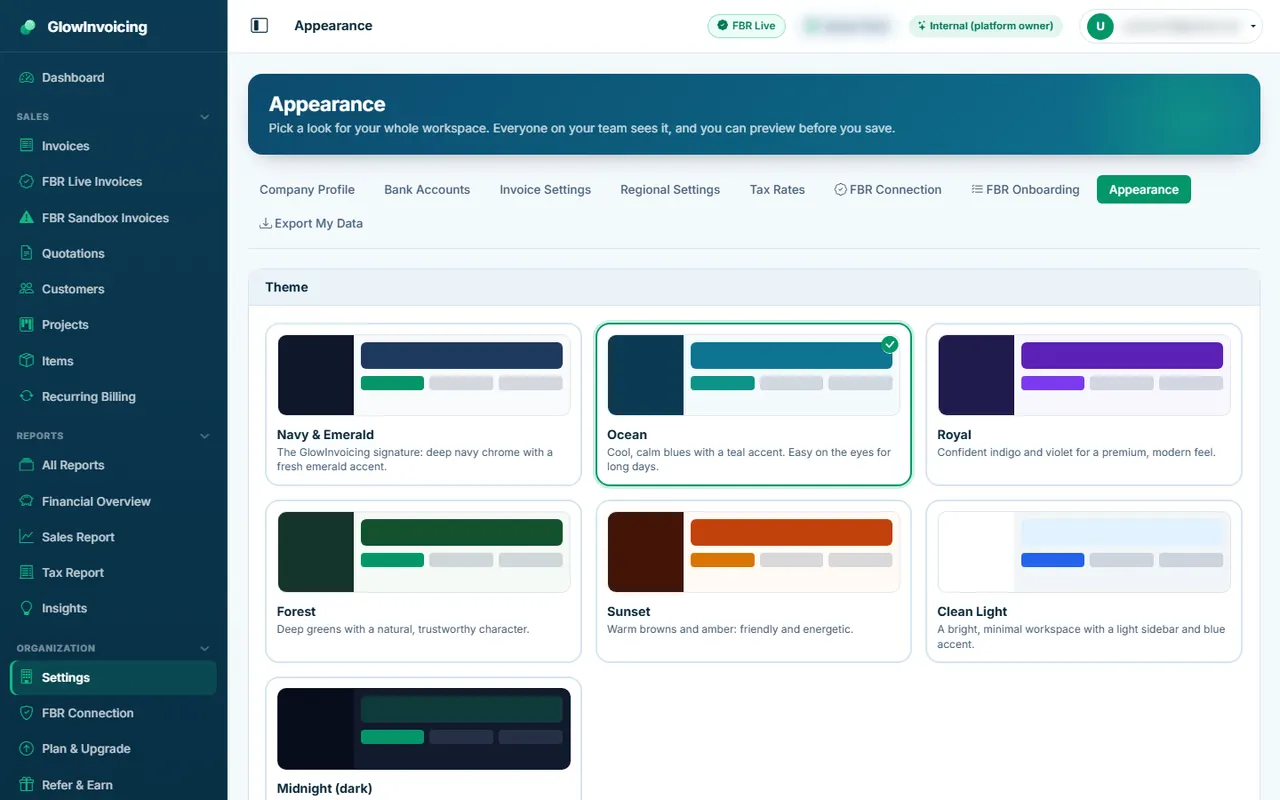1280x800 pixels.
Task: Click the Internal (platform owner) badge
Action: click(985, 26)
